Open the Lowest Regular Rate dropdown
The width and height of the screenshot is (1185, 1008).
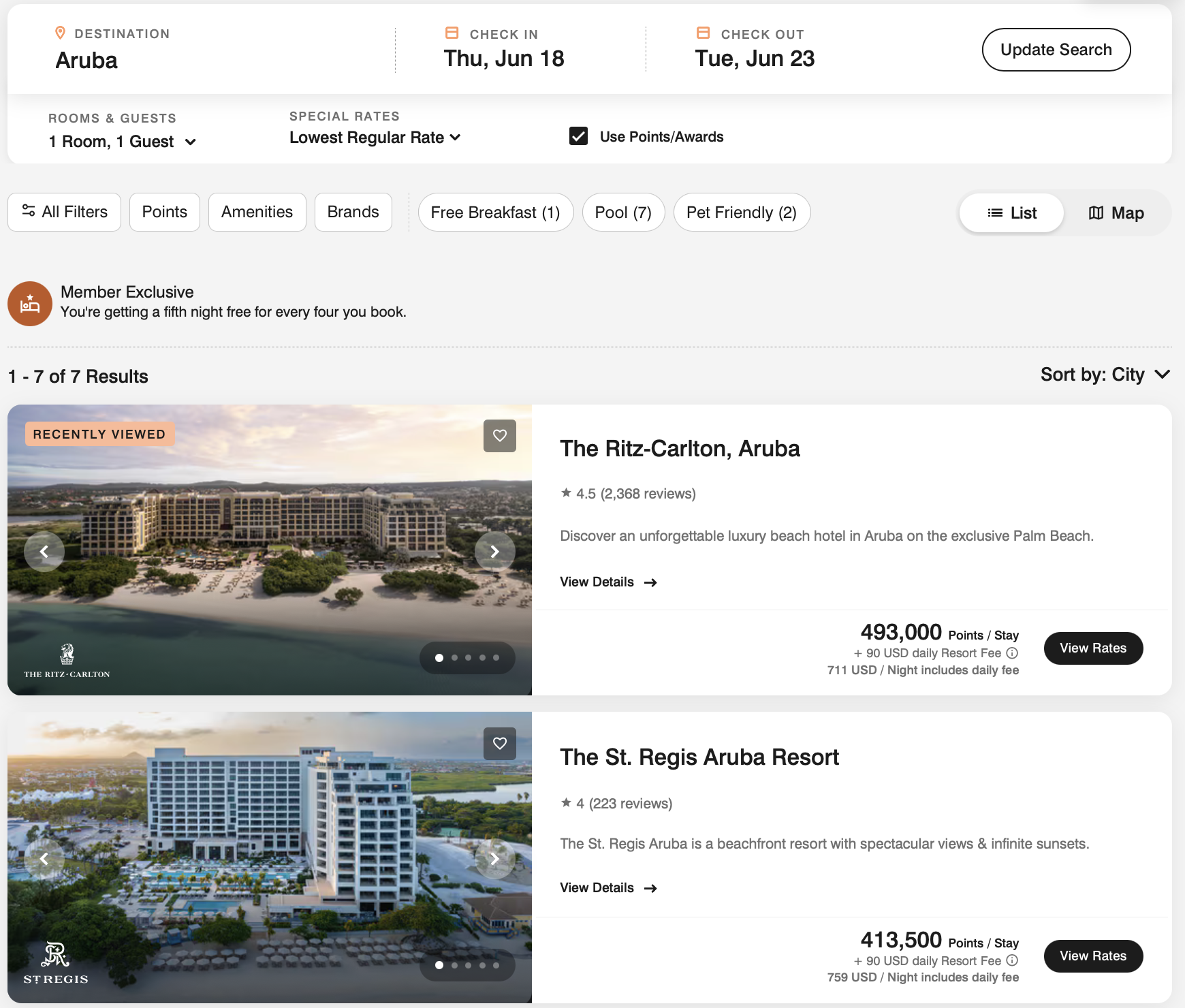(375, 138)
